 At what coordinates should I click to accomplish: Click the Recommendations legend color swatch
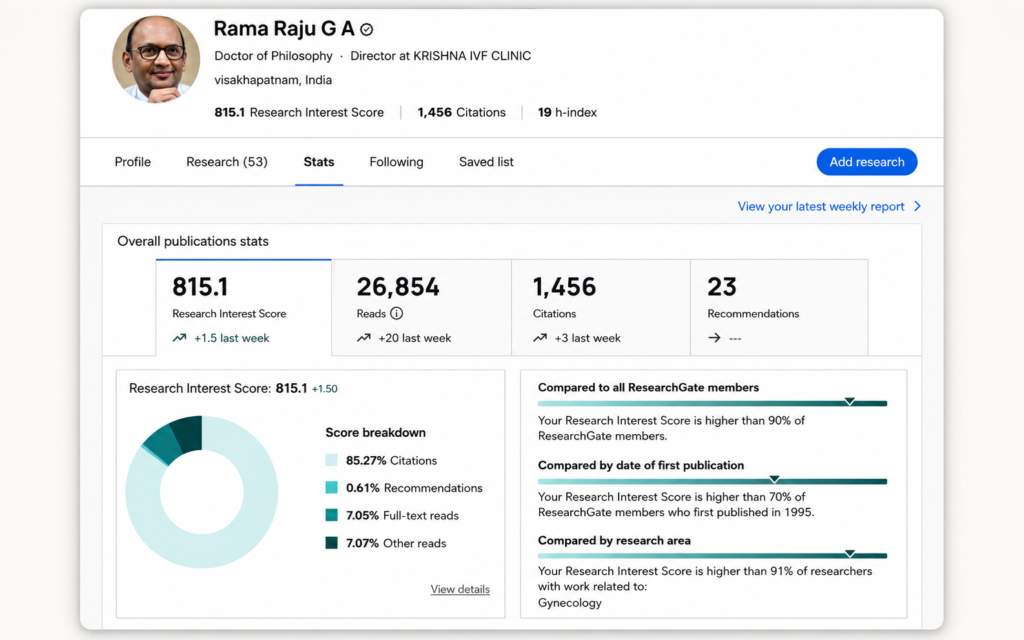pos(331,488)
